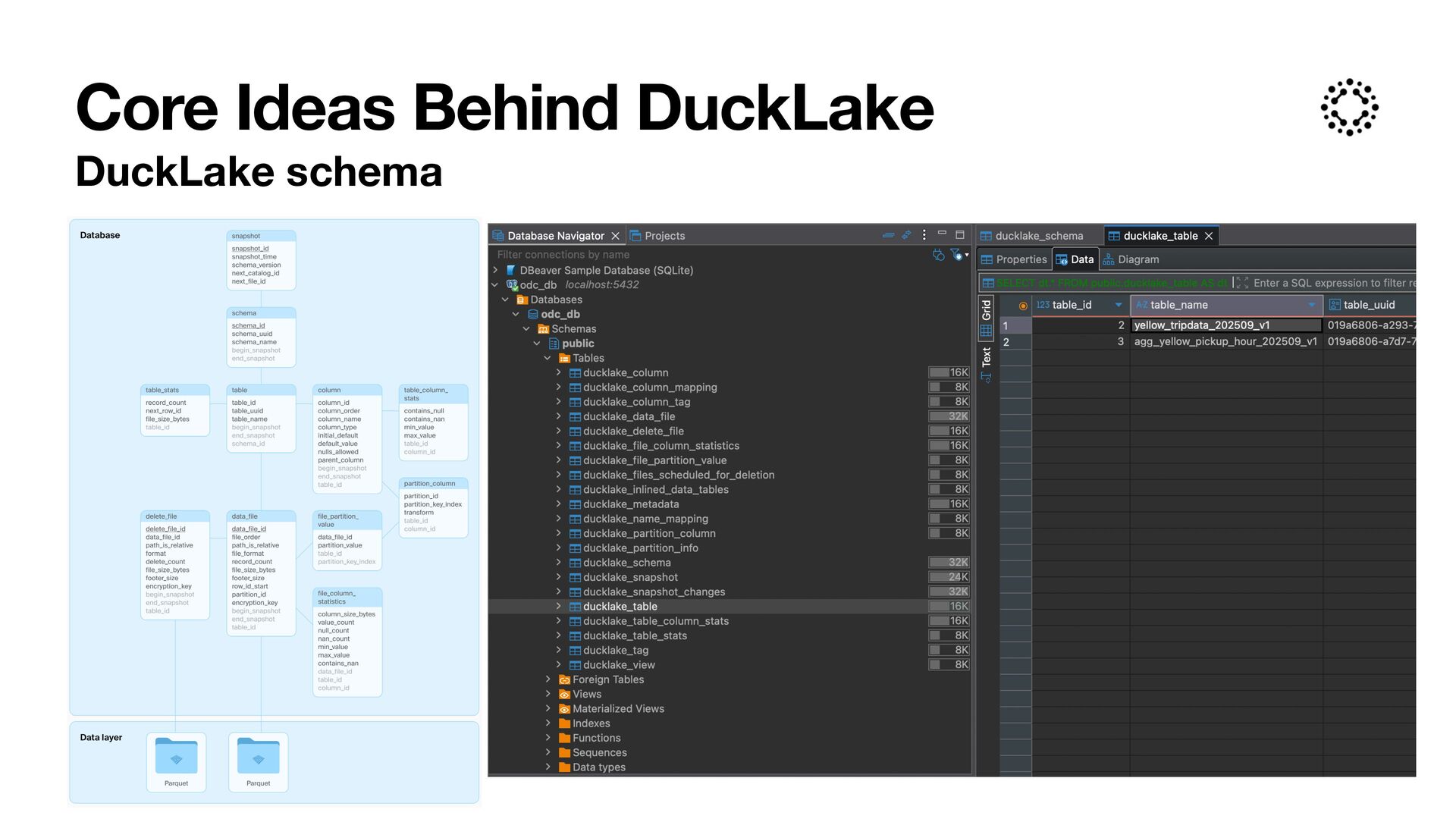Open the Navigator view menu (three dots)
The image size is (1456, 819).
click(x=924, y=235)
